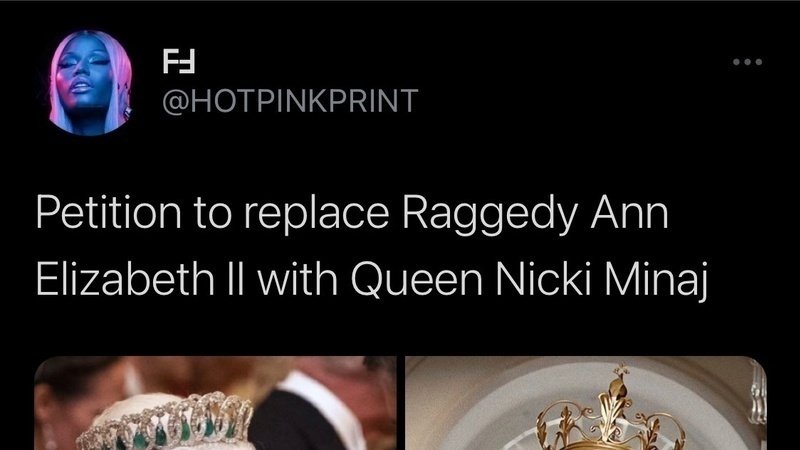Open the three-dot more options menu

pyautogui.click(x=747, y=62)
